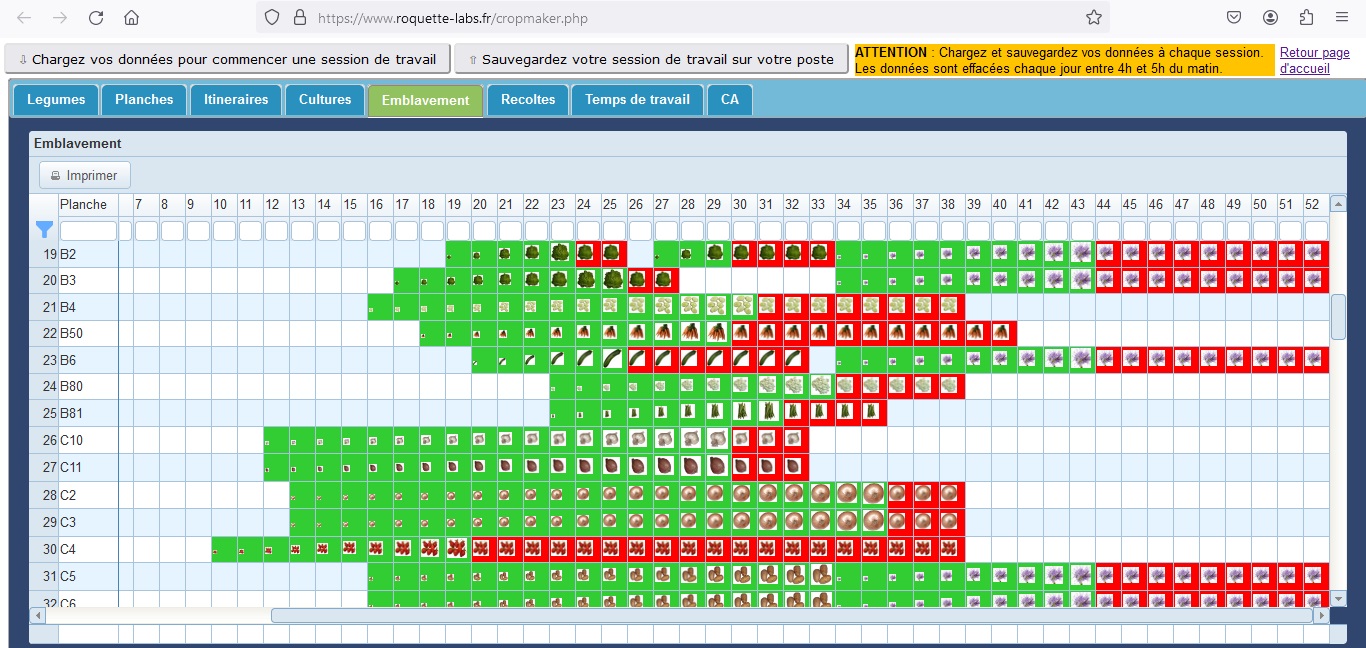Bookmark this page with star icon

(x=1094, y=18)
